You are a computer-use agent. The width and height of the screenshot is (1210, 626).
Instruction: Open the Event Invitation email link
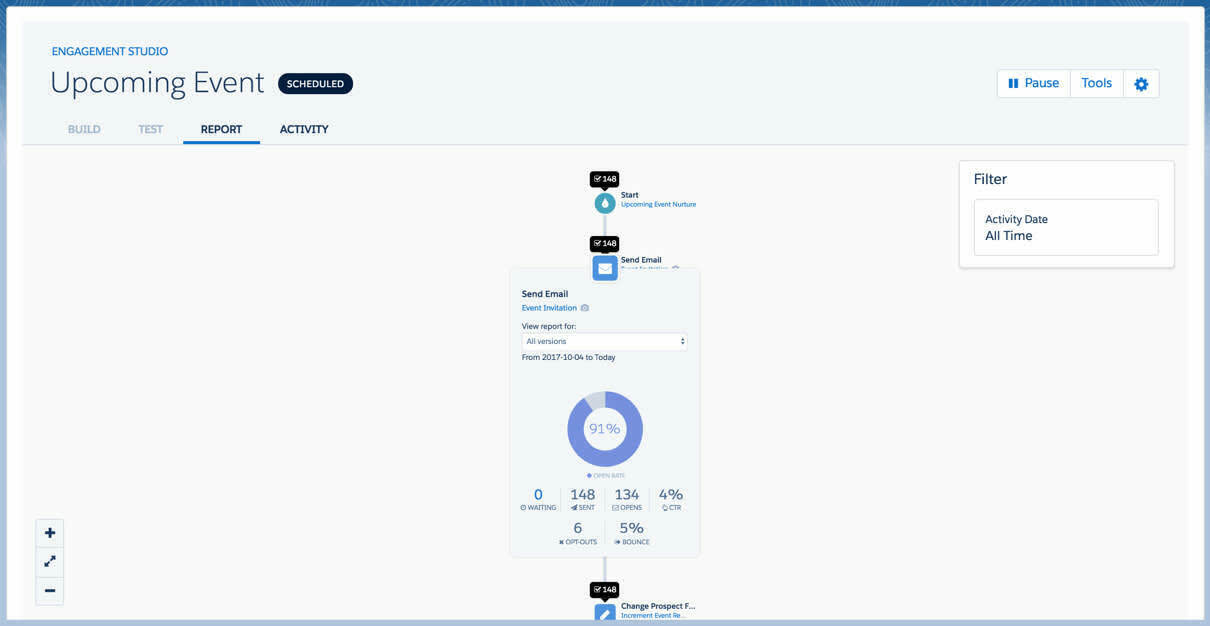(549, 308)
